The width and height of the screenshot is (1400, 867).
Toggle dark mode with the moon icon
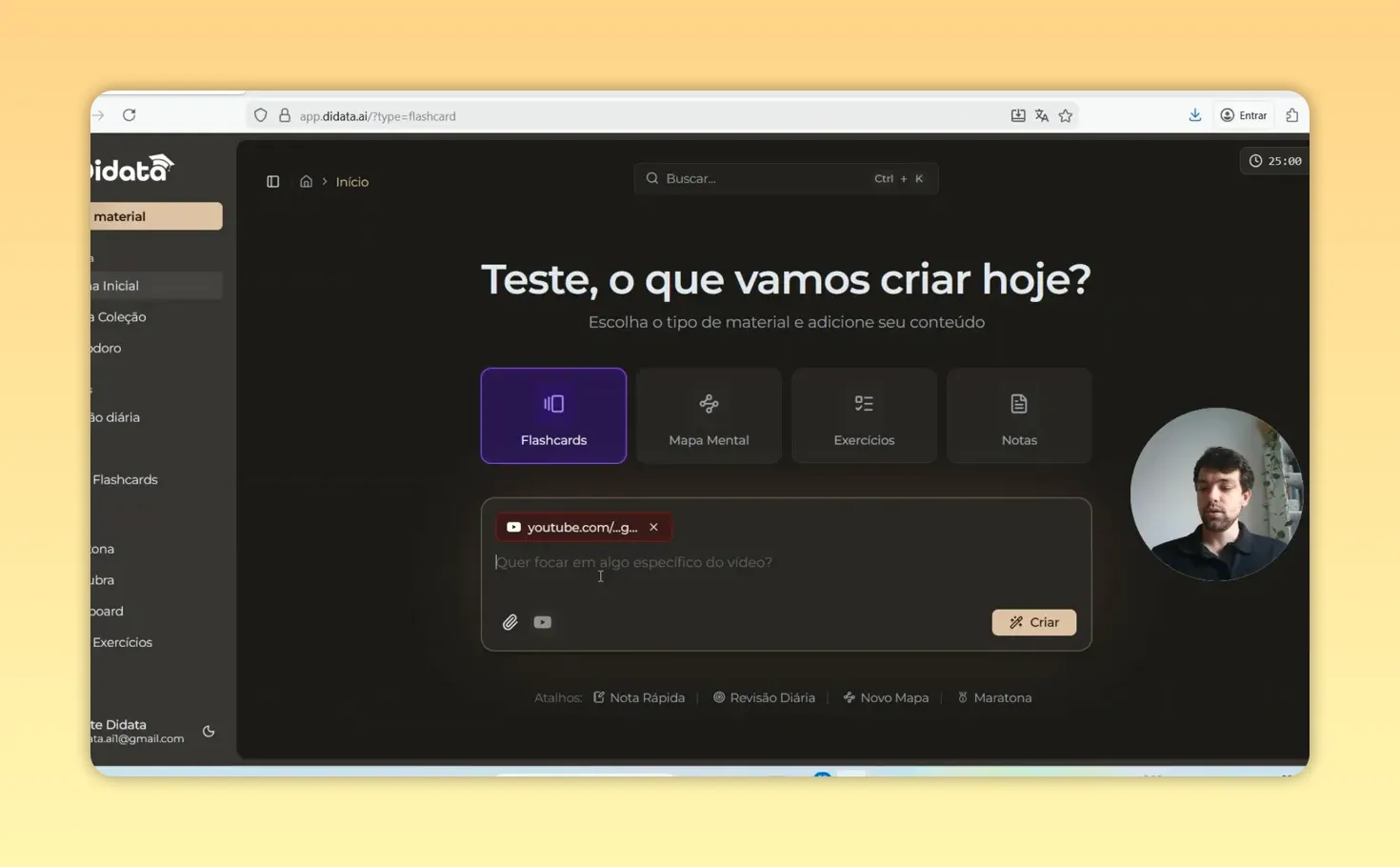[209, 732]
